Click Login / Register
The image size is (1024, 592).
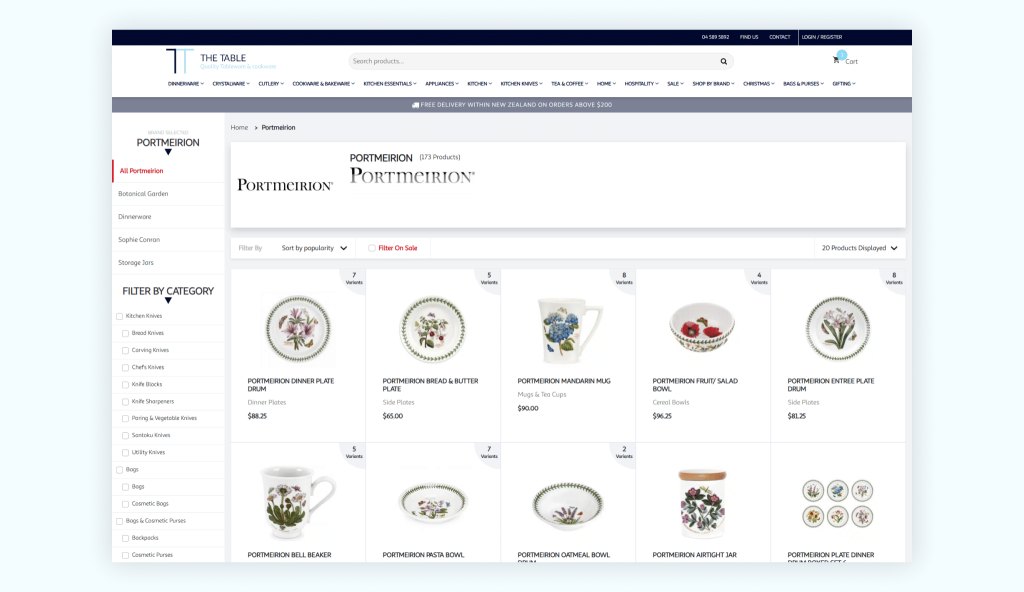[822, 37]
